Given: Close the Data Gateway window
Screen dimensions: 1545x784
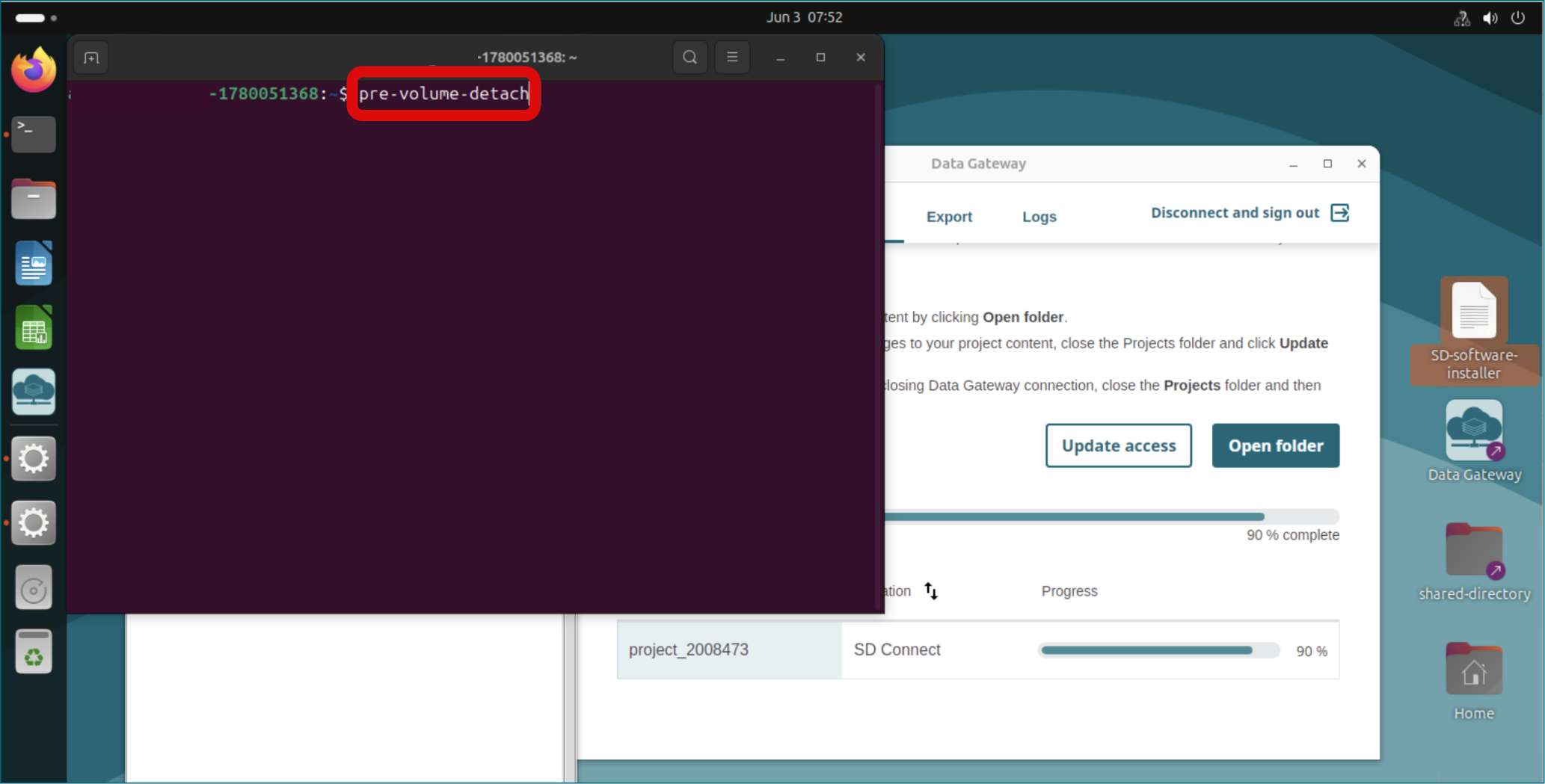Looking at the screenshot, I should pyautogui.click(x=1361, y=164).
